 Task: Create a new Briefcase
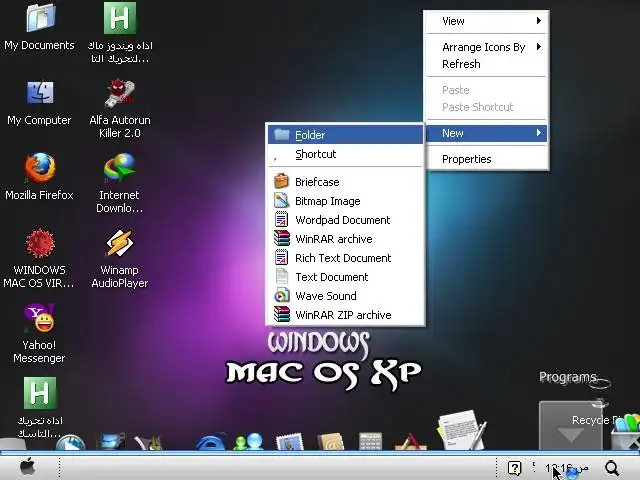(345, 182)
